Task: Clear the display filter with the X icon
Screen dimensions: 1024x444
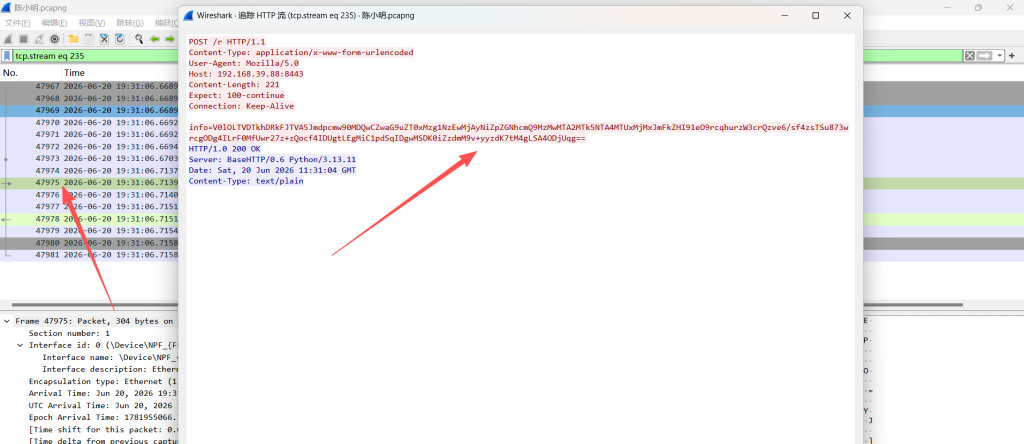Action: 970,56
